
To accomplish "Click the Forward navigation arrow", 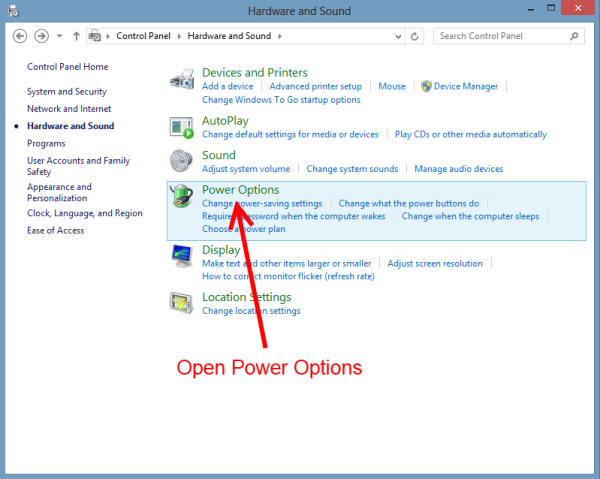I will coord(41,36).
